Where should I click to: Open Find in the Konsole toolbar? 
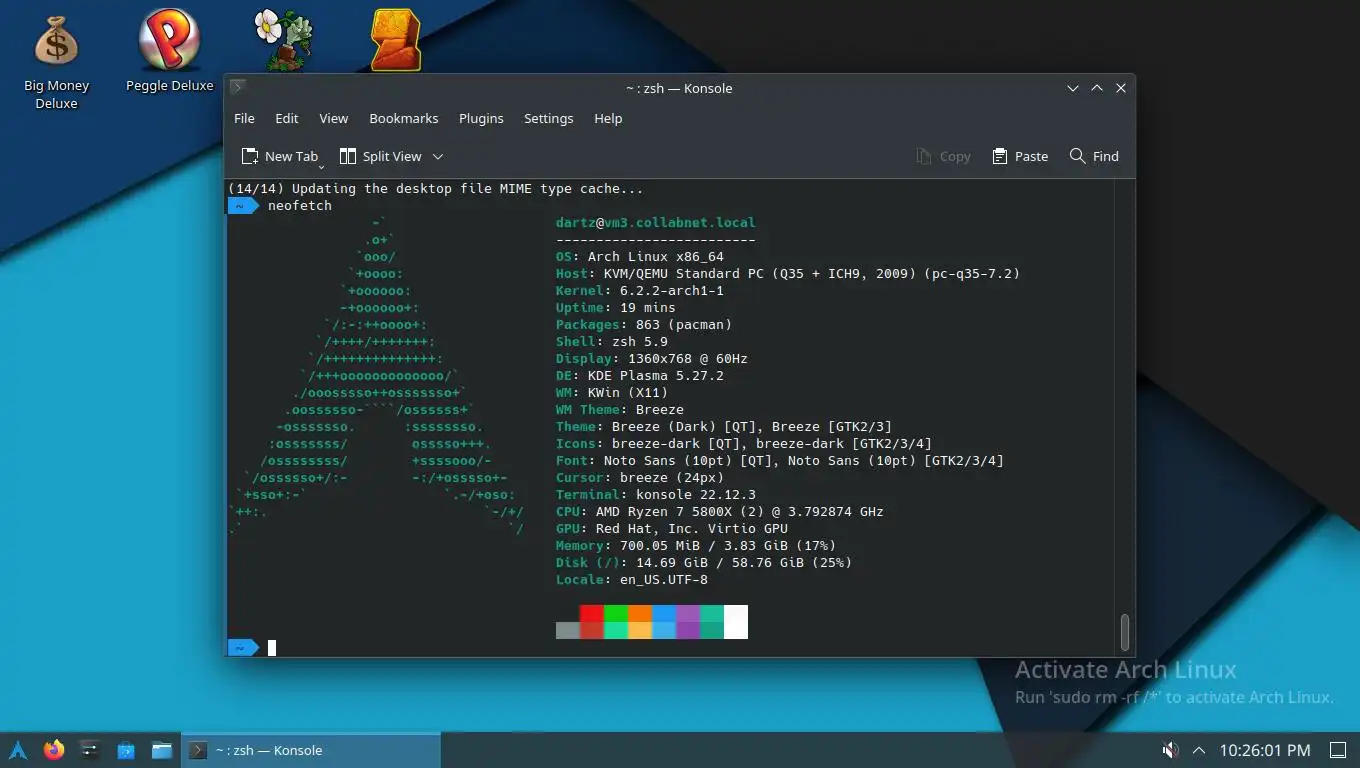click(1094, 156)
